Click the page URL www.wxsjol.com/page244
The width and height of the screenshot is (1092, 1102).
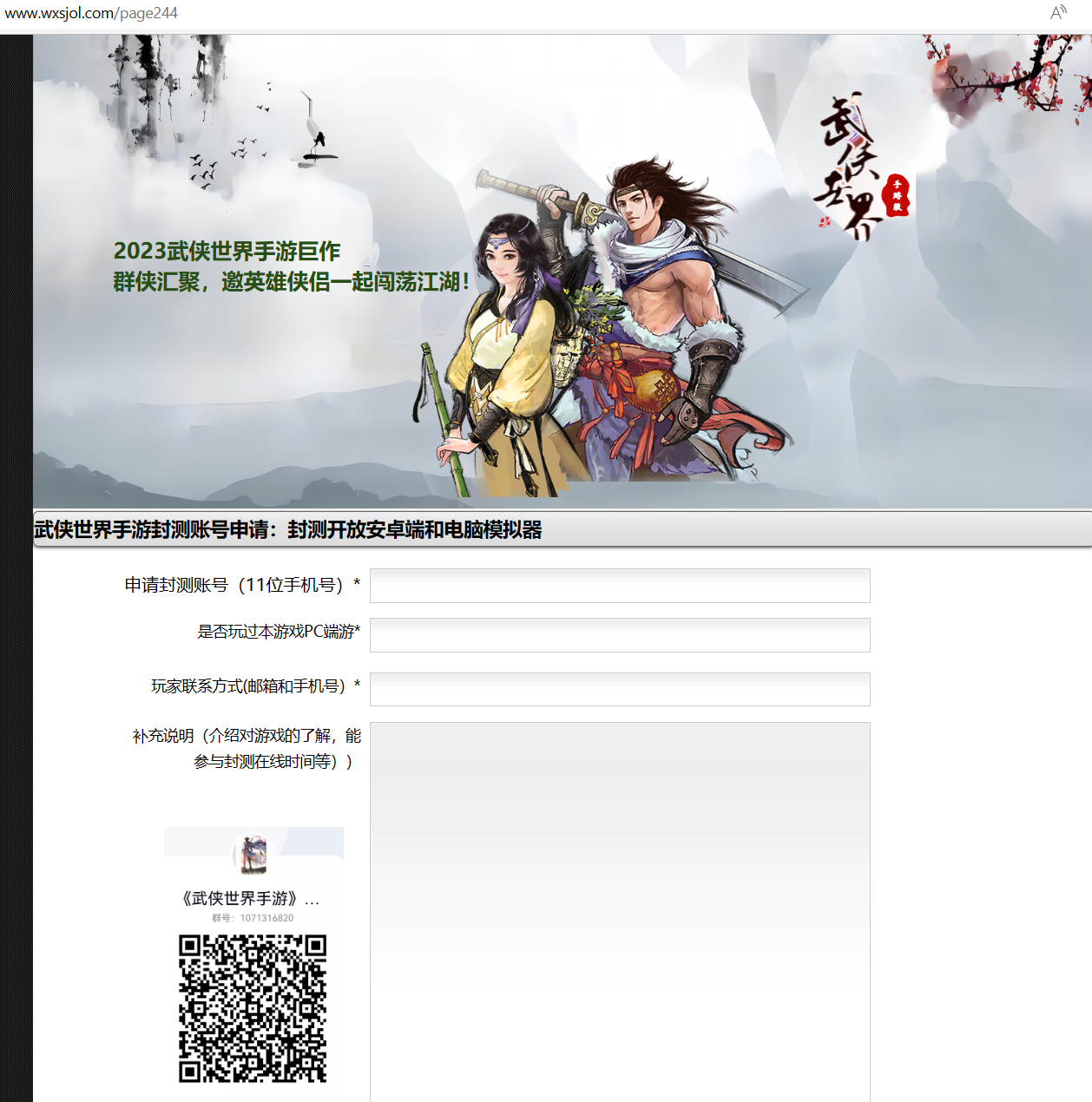pos(91,13)
